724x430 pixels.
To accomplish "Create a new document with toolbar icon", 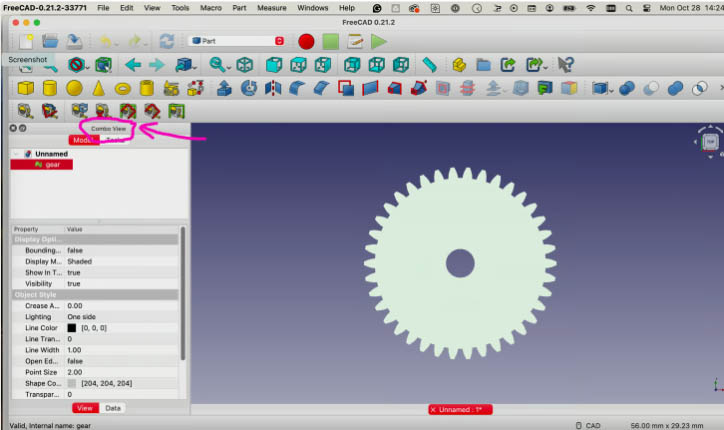I will tap(26, 42).
